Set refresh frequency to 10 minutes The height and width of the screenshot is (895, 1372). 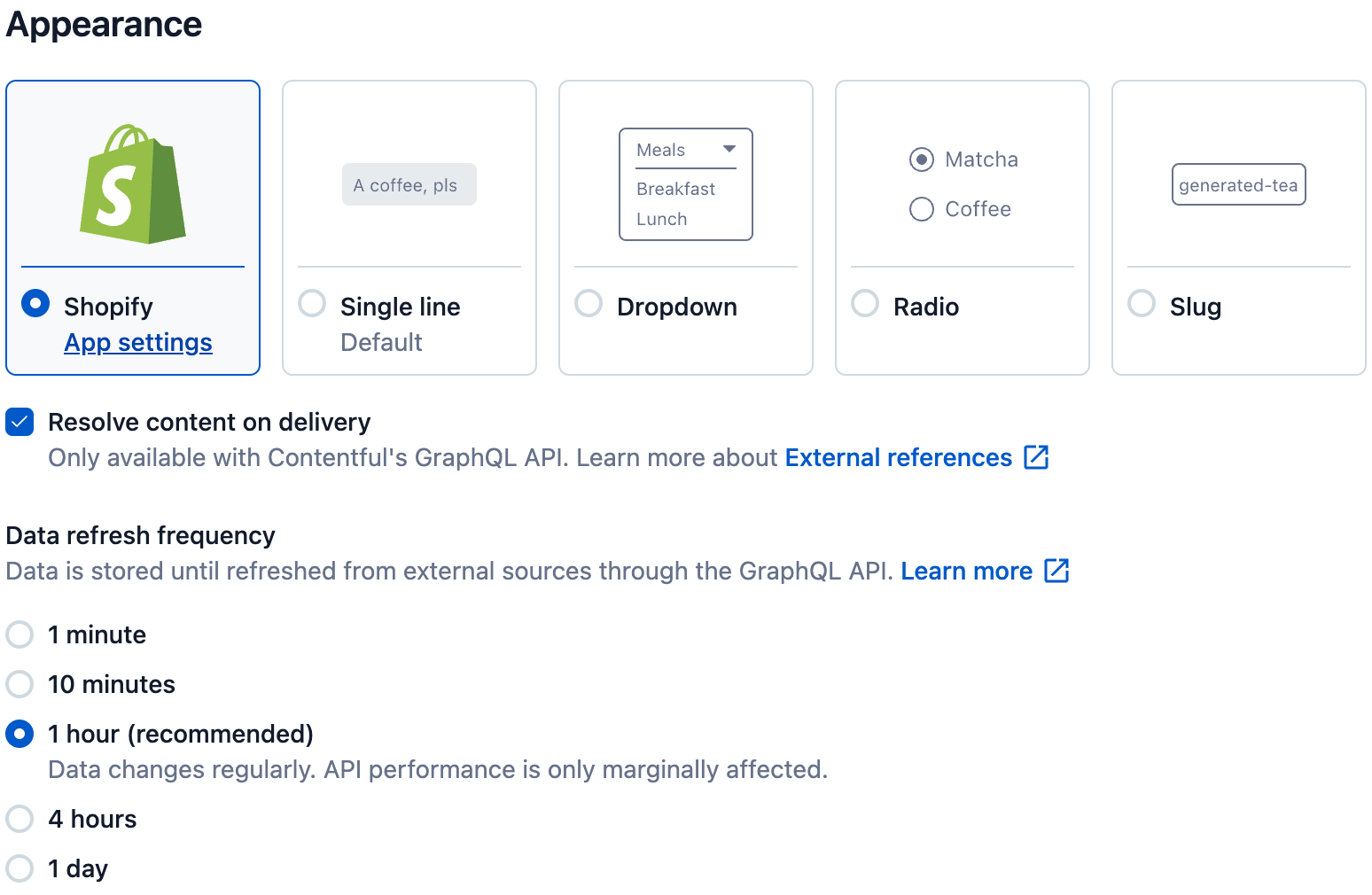click(x=19, y=684)
